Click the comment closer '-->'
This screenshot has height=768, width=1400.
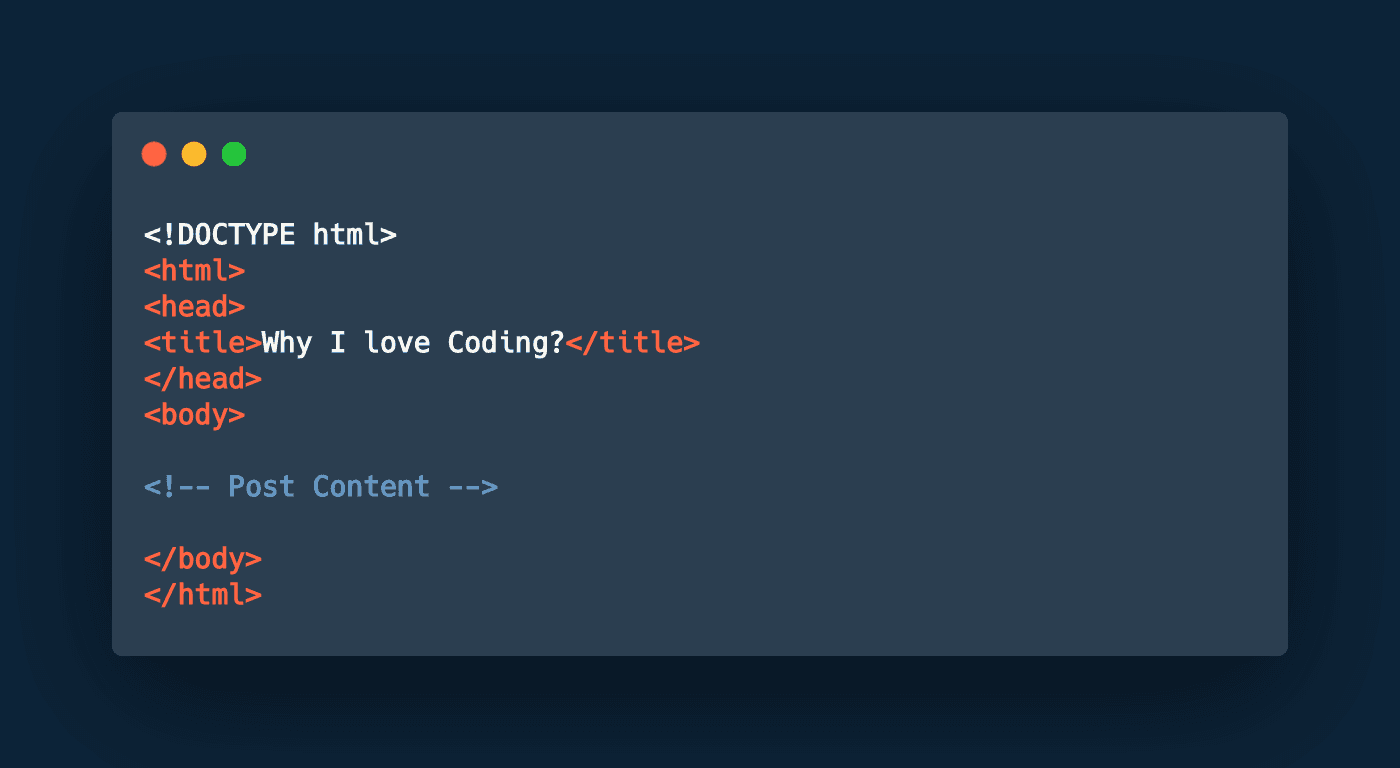click(472, 487)
